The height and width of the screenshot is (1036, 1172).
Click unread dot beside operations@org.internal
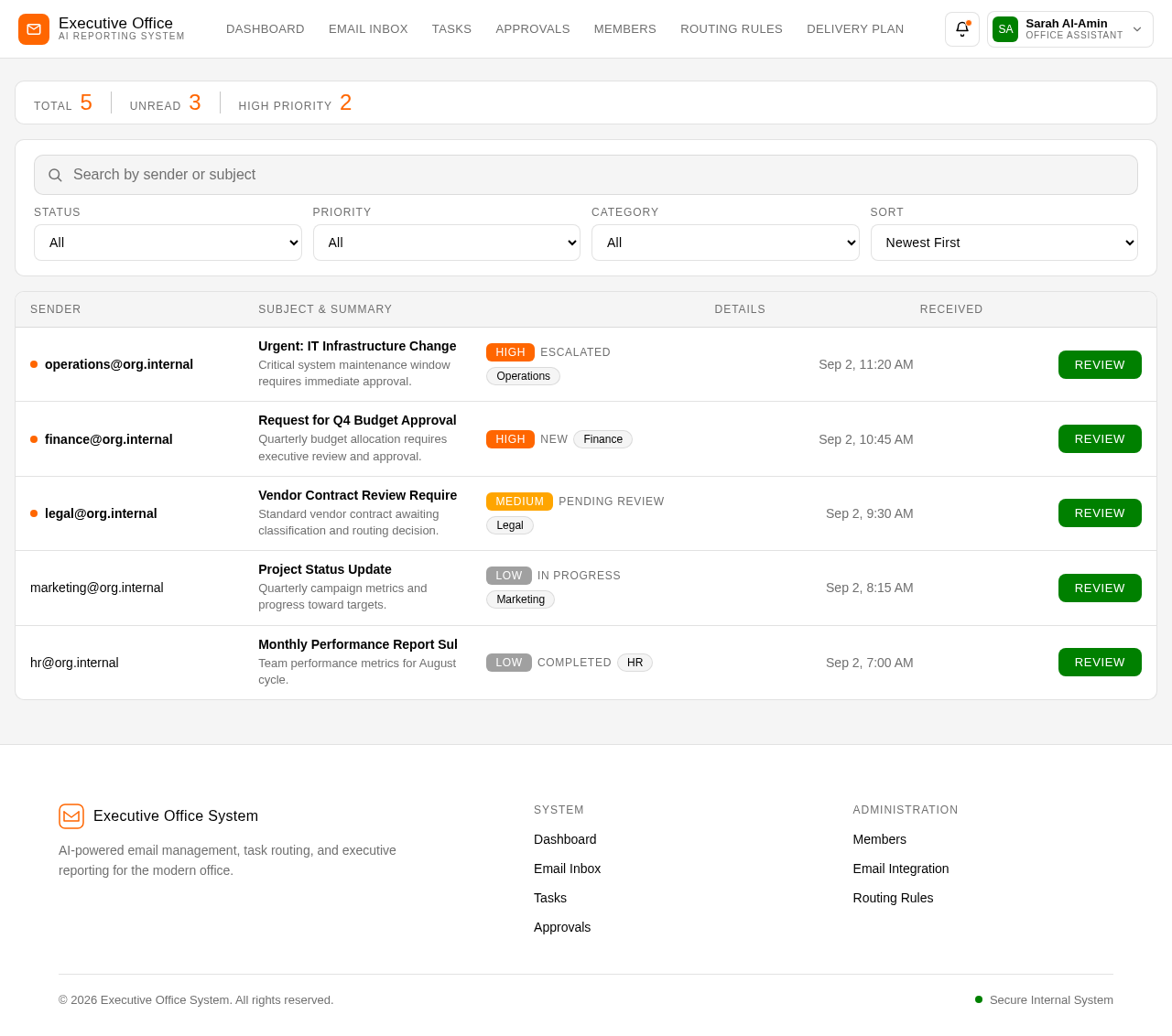[34, 364]
